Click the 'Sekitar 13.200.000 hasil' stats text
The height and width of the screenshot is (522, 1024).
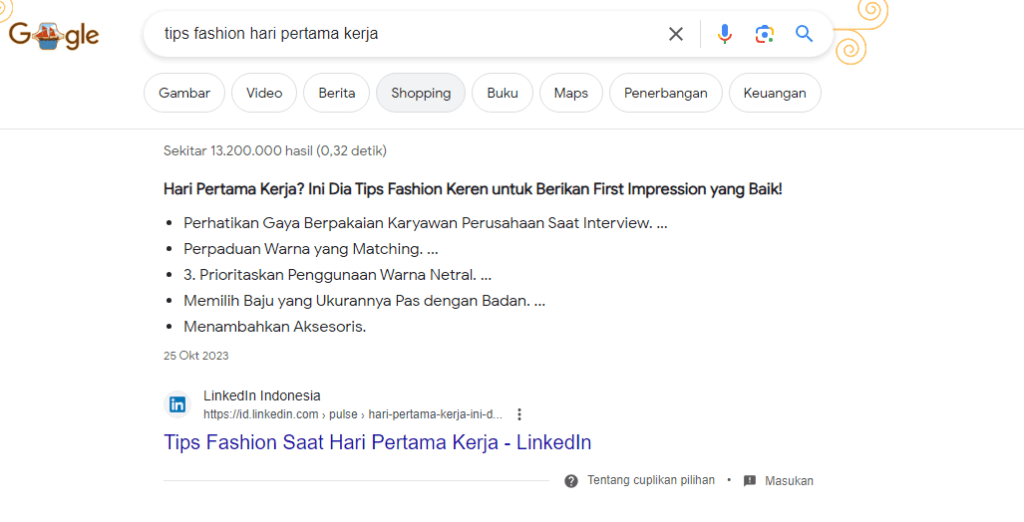click(275, 151)
